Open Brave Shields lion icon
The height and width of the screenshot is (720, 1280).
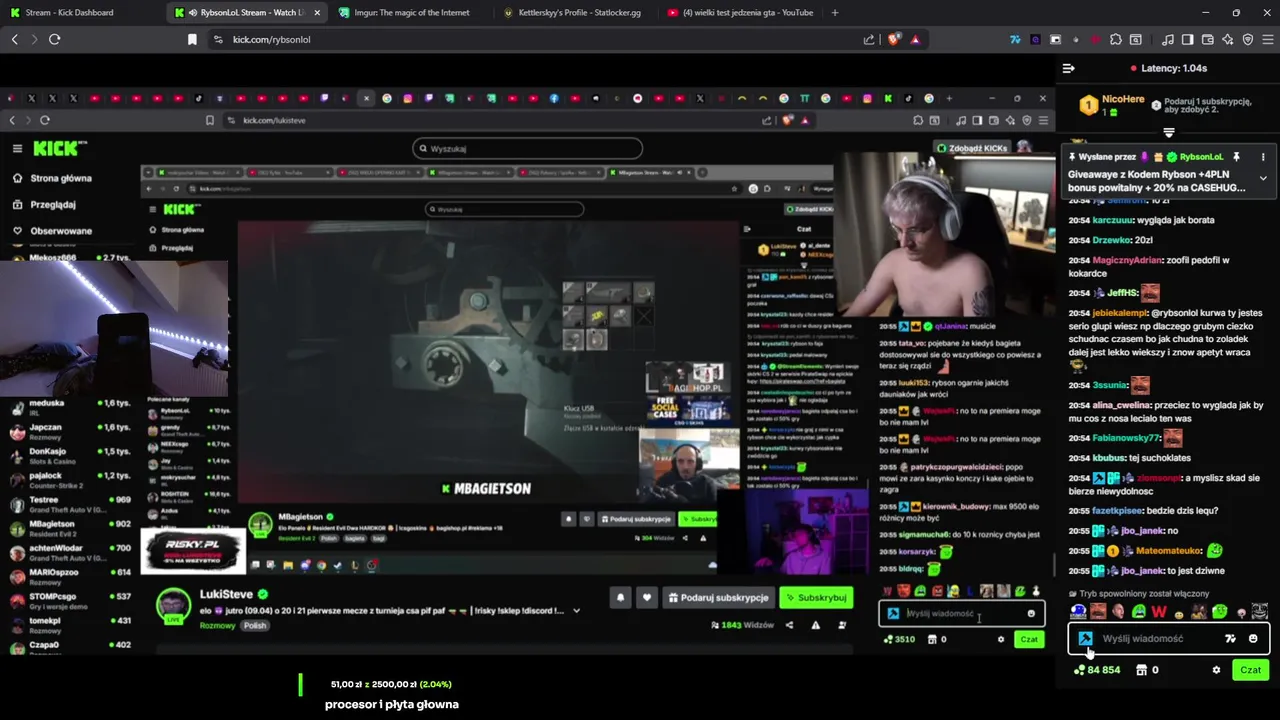894,39
